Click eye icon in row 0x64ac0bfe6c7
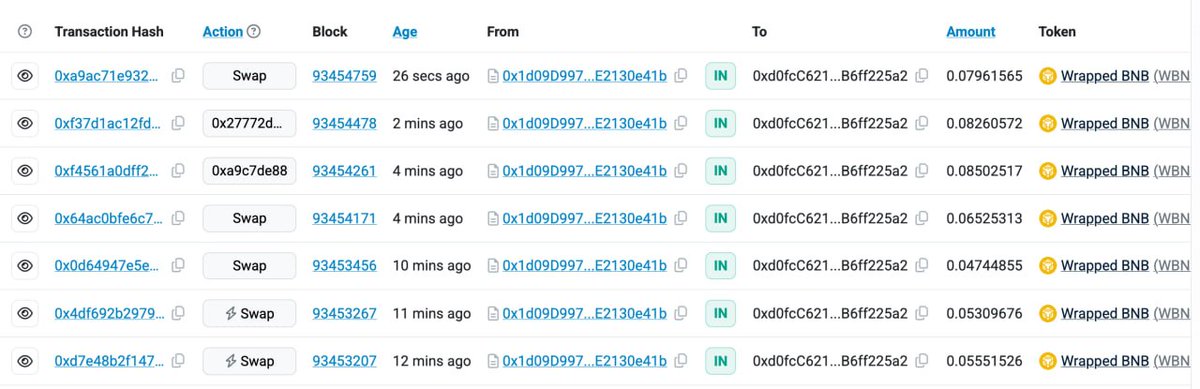 click(x=26, y=218)
